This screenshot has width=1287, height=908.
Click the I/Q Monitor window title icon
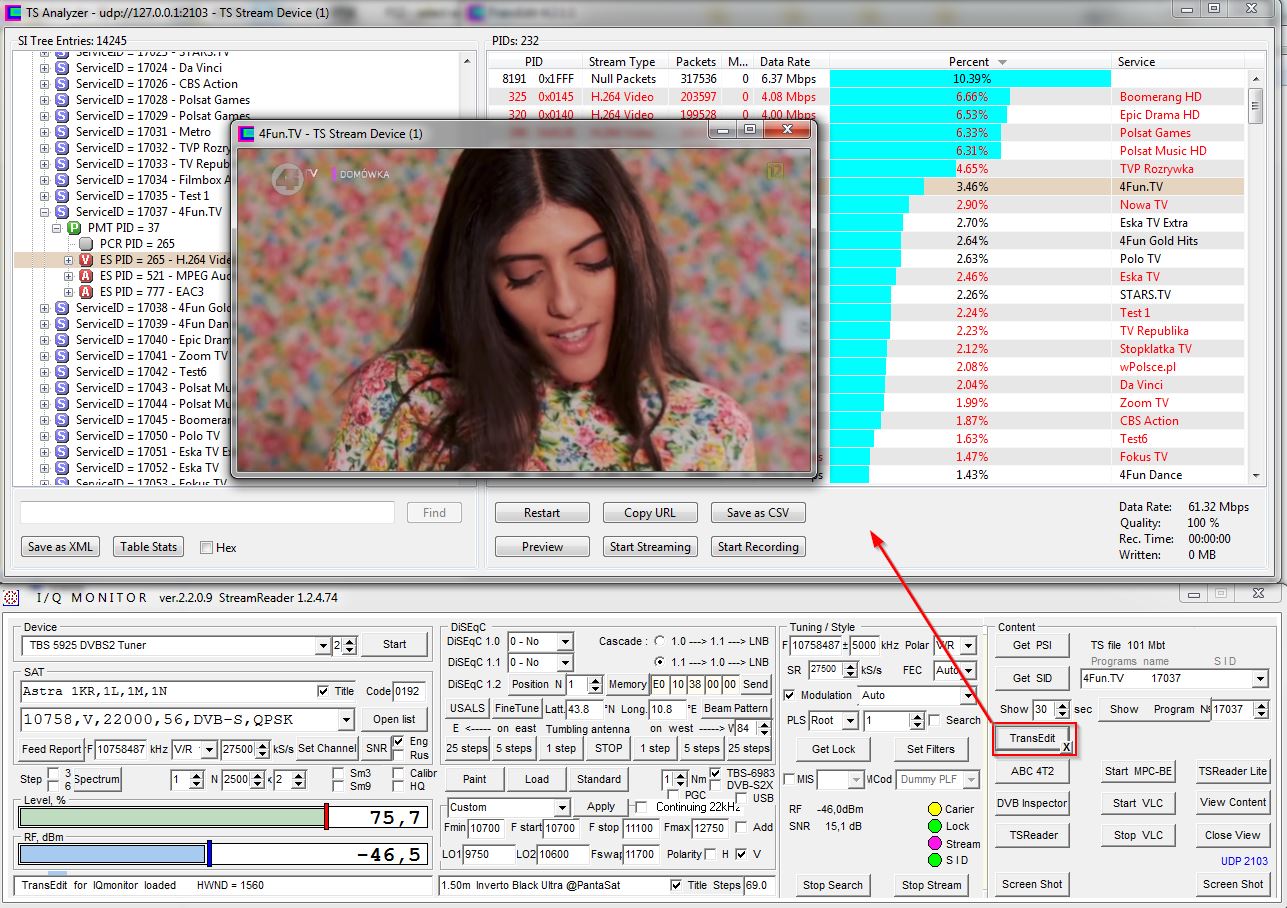pos(12,597)
